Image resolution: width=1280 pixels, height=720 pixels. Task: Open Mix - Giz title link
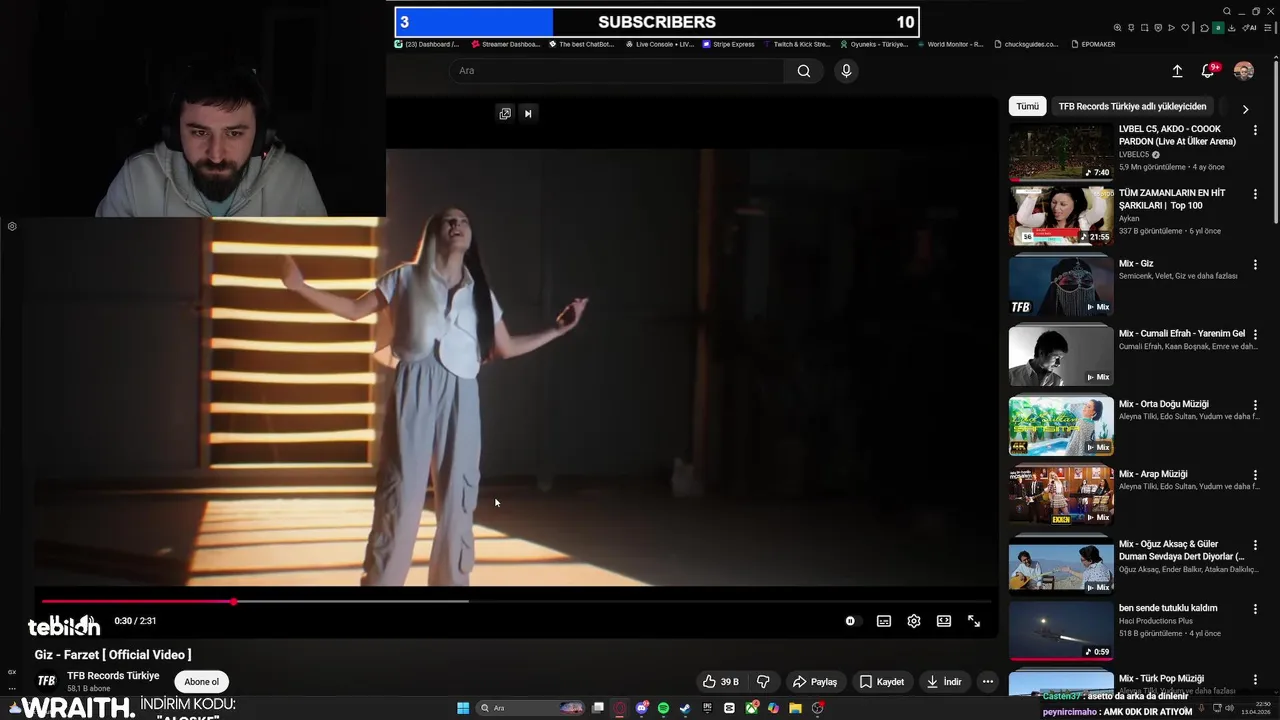coord(1136,264)
